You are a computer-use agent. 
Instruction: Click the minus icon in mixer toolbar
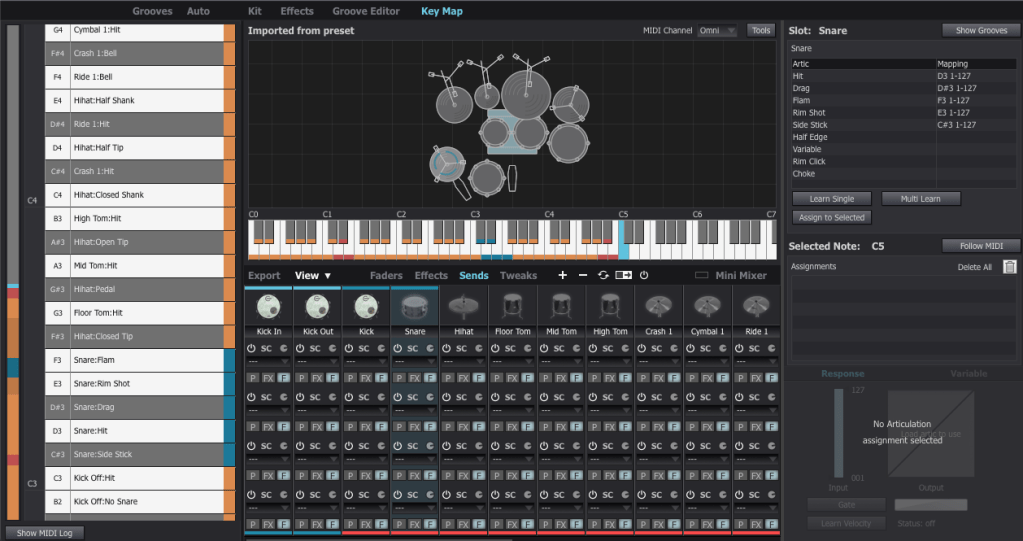tap(583, 275)
